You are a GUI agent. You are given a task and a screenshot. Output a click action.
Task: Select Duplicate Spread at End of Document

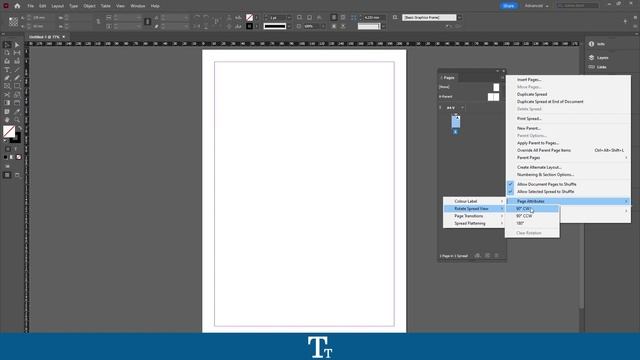[x=569, y=102]
